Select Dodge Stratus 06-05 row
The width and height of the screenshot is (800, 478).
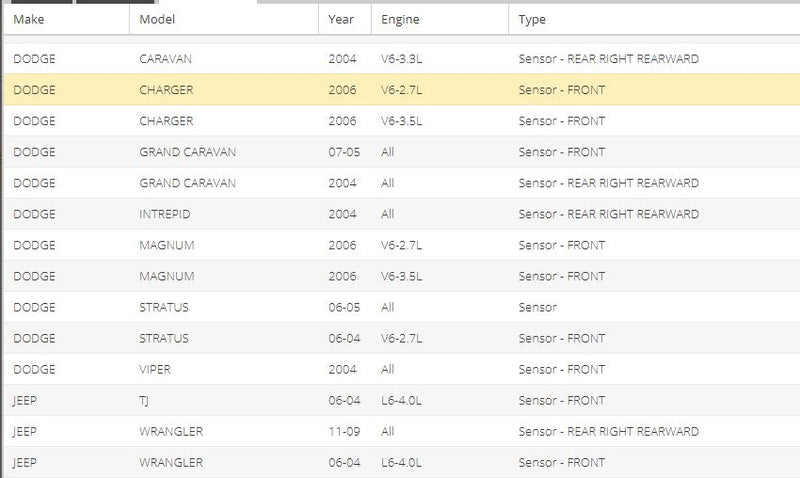click(402, 308)
